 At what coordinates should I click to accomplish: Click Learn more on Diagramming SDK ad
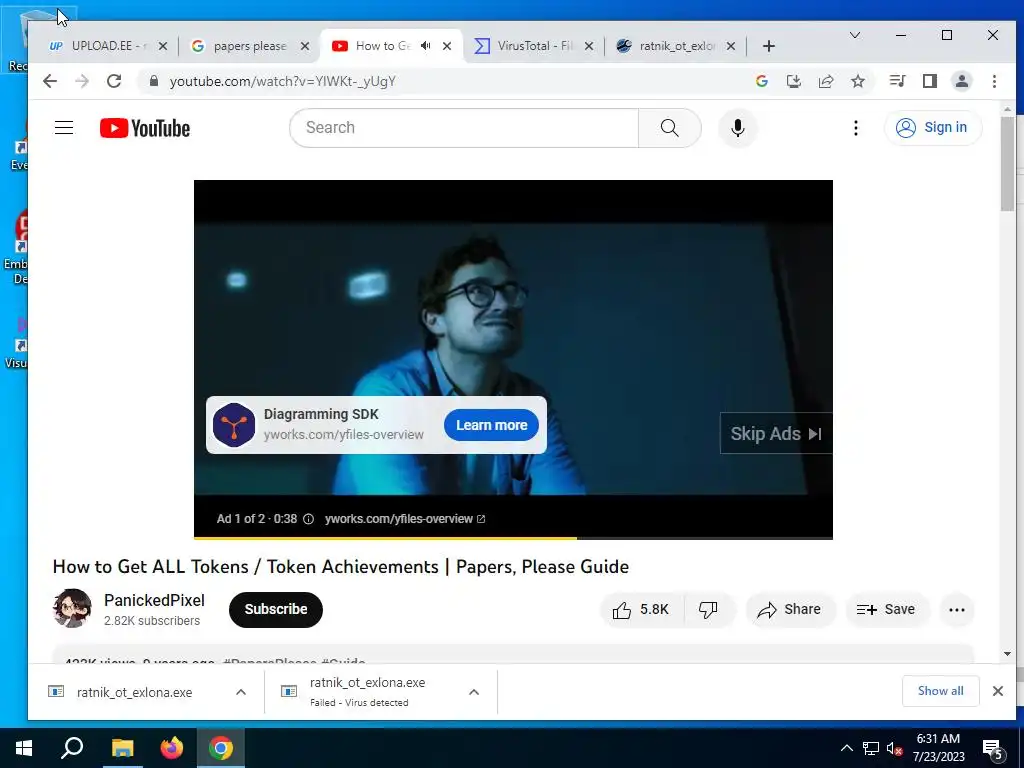(x=491, y=425)
